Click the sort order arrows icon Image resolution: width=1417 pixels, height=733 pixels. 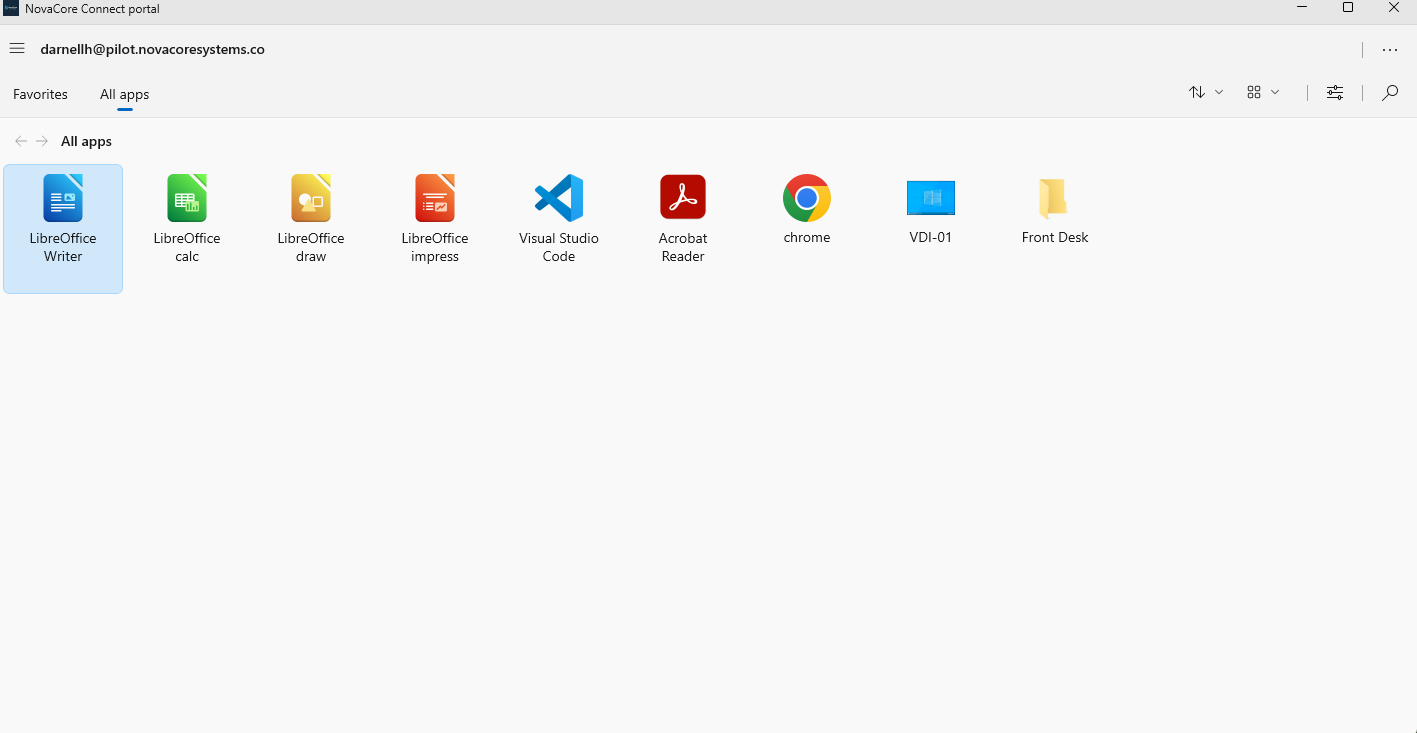(x=1197, y=92)
